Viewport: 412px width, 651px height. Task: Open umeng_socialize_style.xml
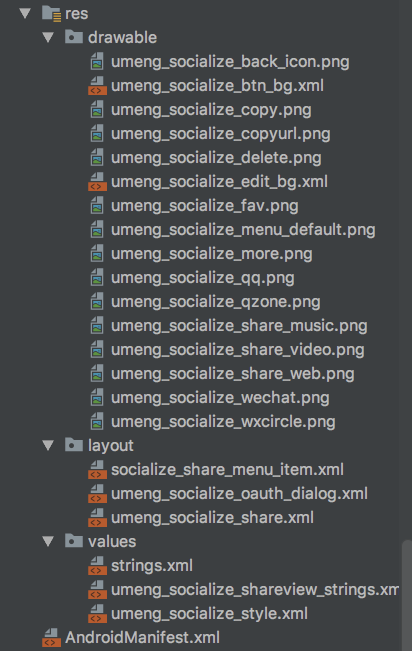209,614
